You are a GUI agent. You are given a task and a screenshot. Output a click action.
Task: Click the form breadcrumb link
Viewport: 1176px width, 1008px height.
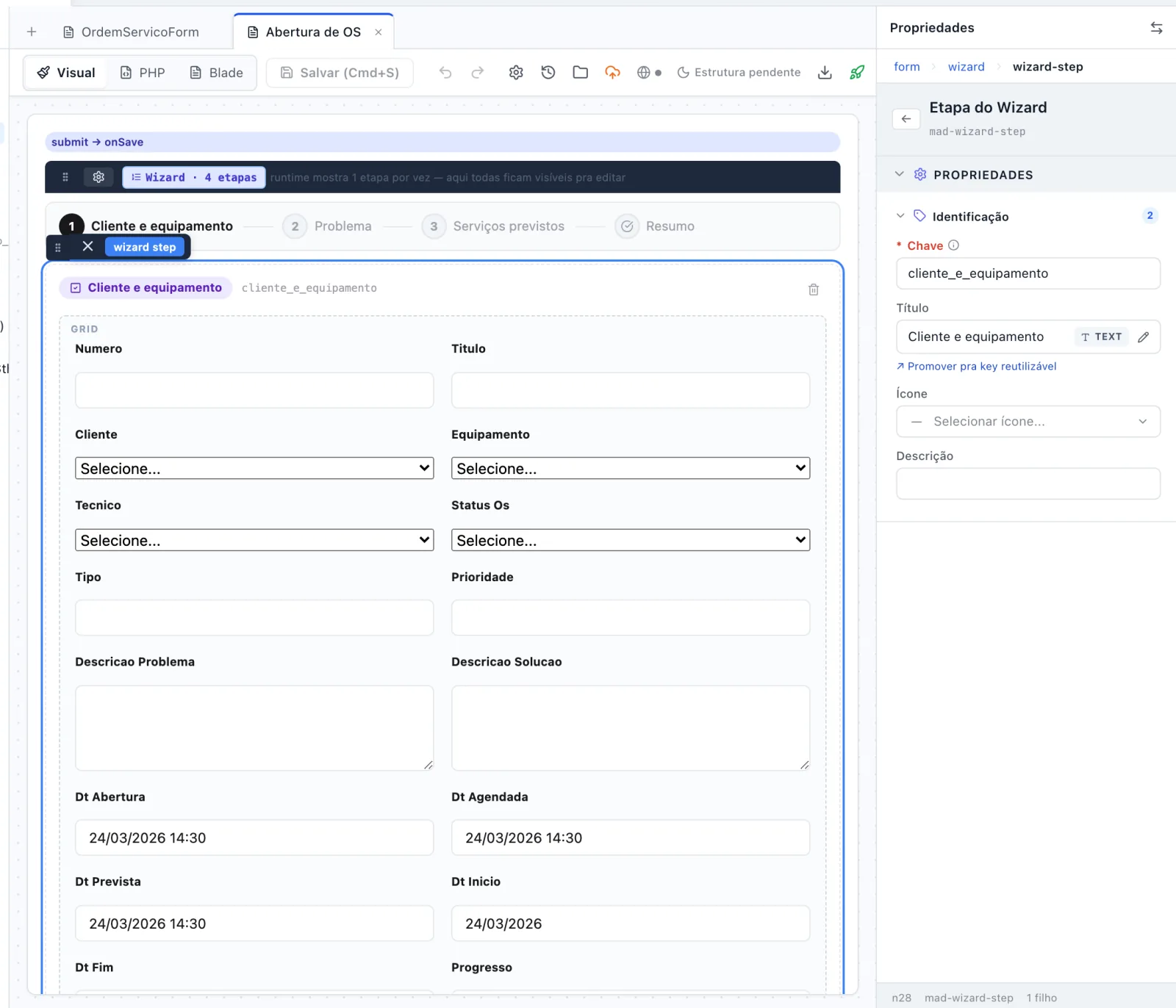coord(907,67)
